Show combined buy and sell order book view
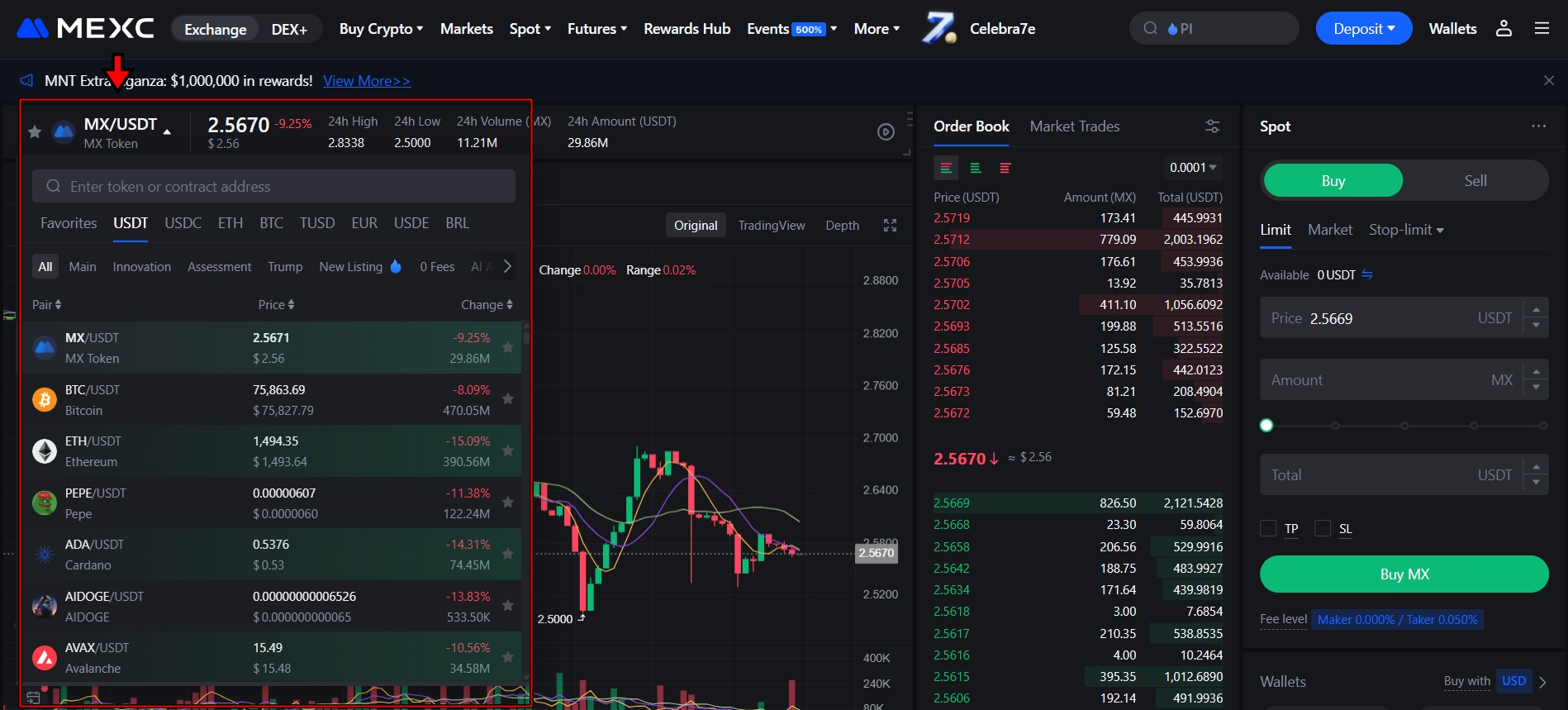 point(946,168)
